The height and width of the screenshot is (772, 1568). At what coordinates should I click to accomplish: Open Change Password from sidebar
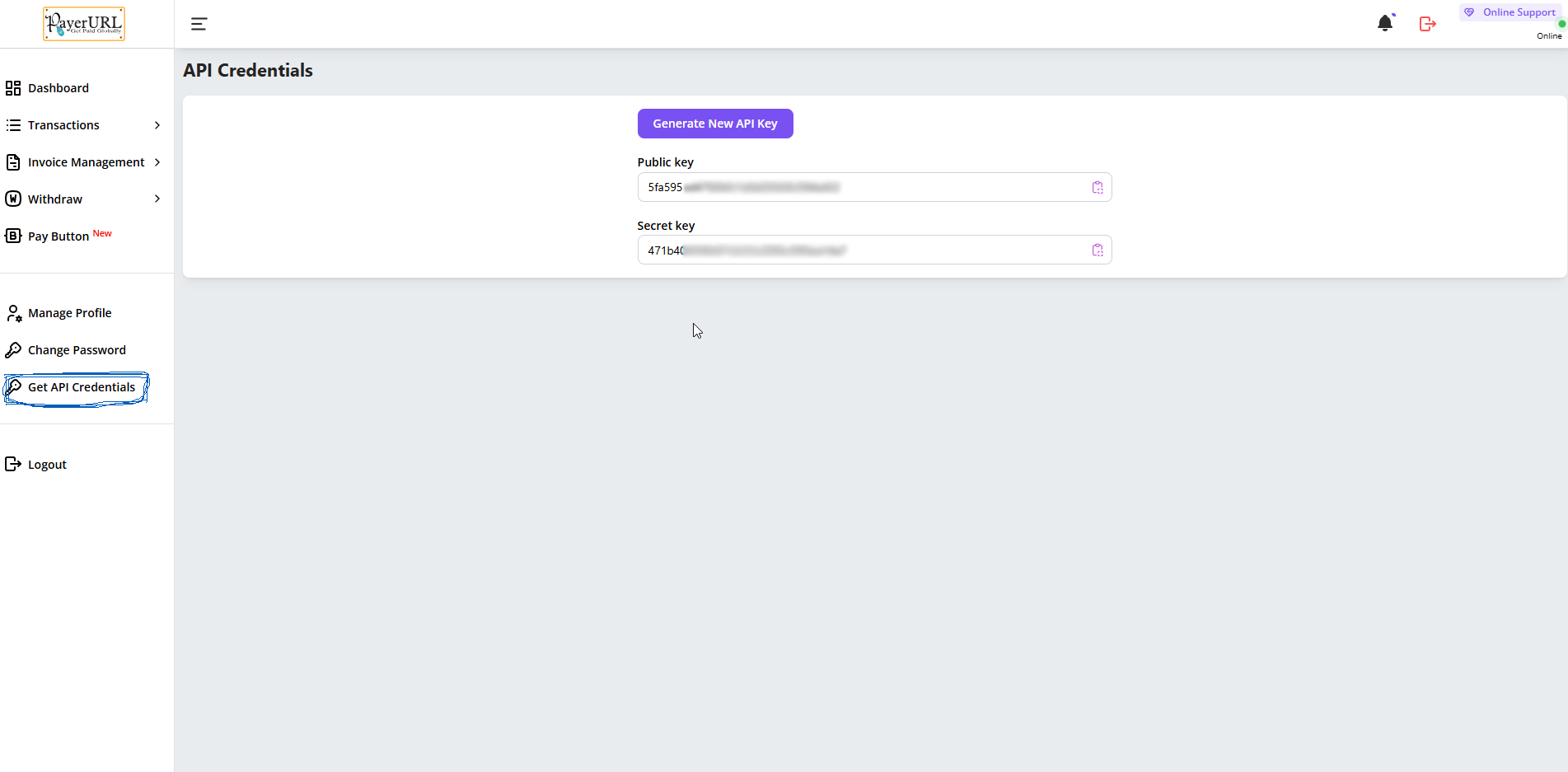tap(77, 350)
